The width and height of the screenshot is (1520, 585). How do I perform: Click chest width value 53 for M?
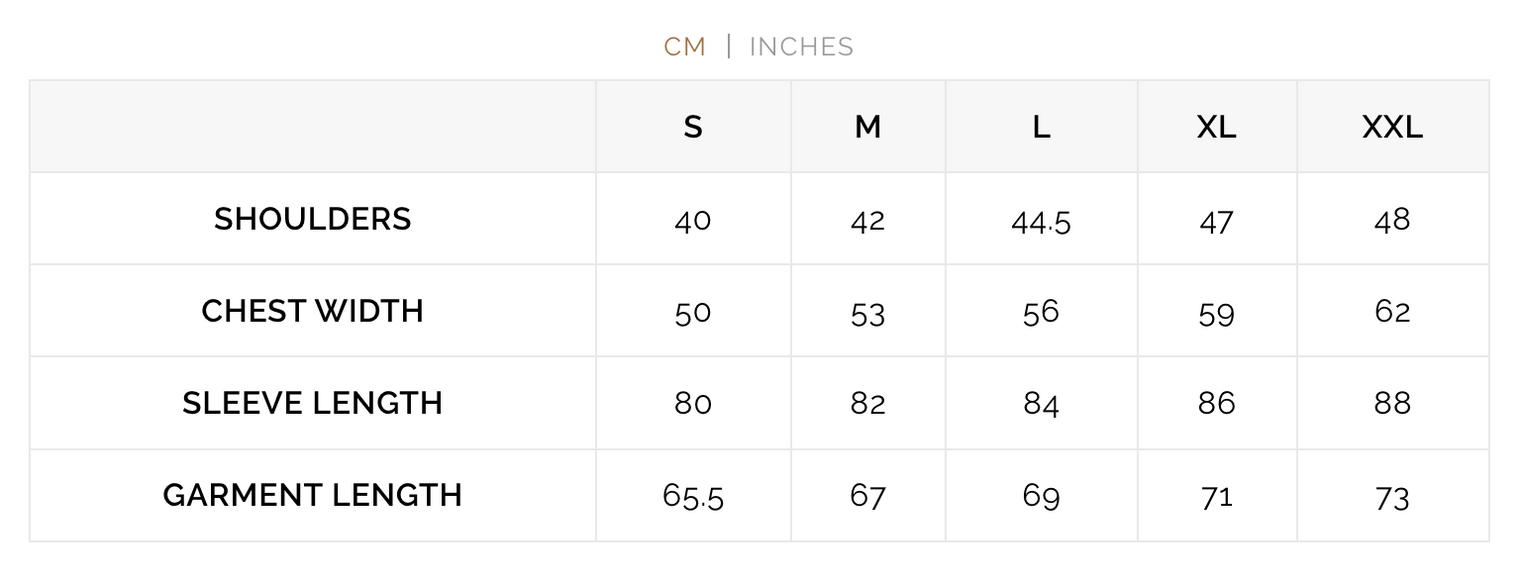[x=868, y=314]
